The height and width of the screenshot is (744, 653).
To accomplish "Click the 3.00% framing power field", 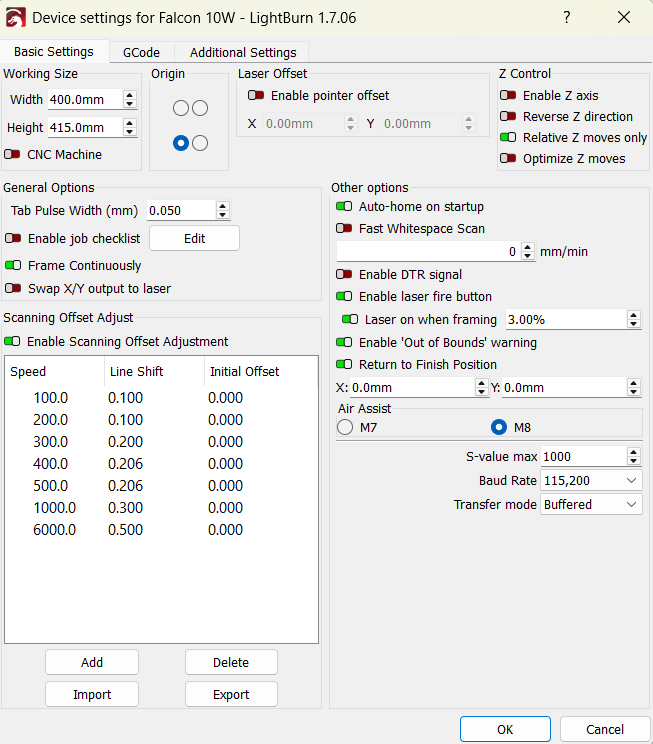I will (x=566, y=319).
